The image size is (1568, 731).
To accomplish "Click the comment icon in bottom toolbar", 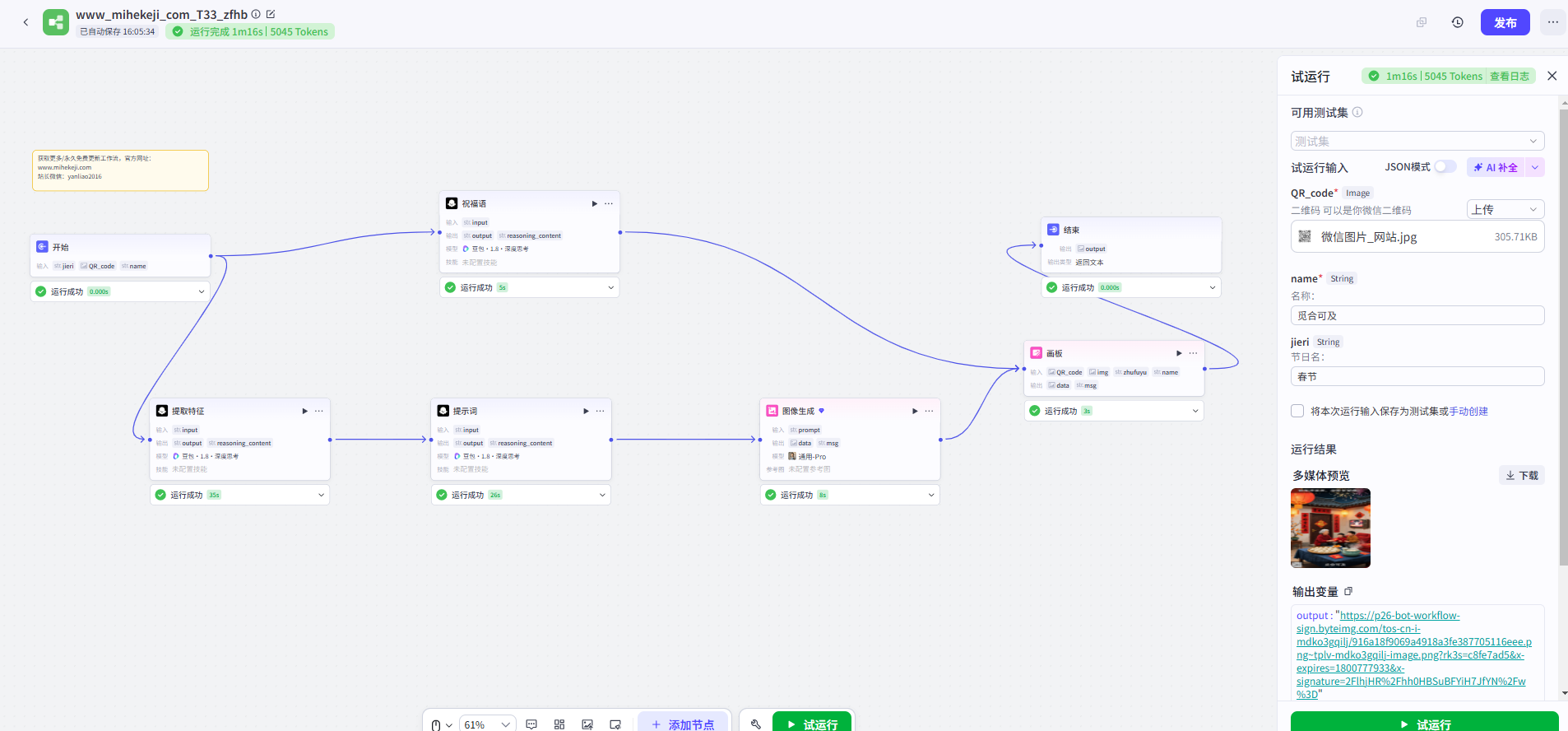I will [x=531, y=724].
